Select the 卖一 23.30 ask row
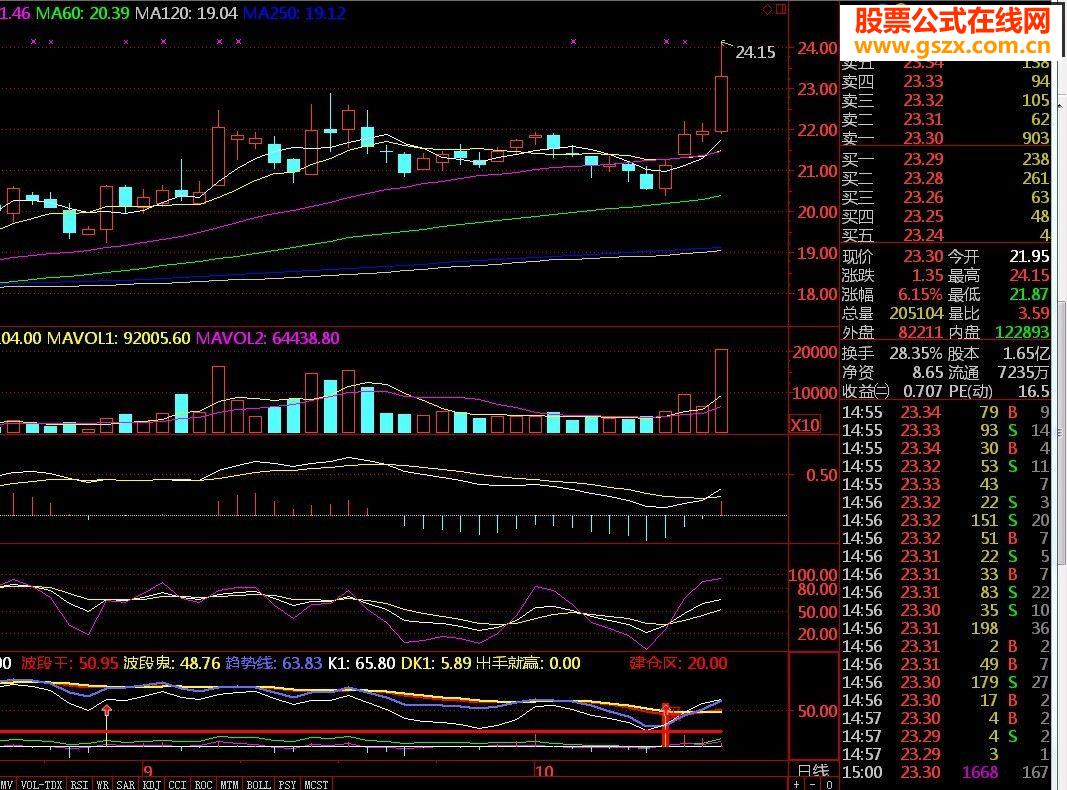This screenshot has height=790, width=1067. [945, 138]
